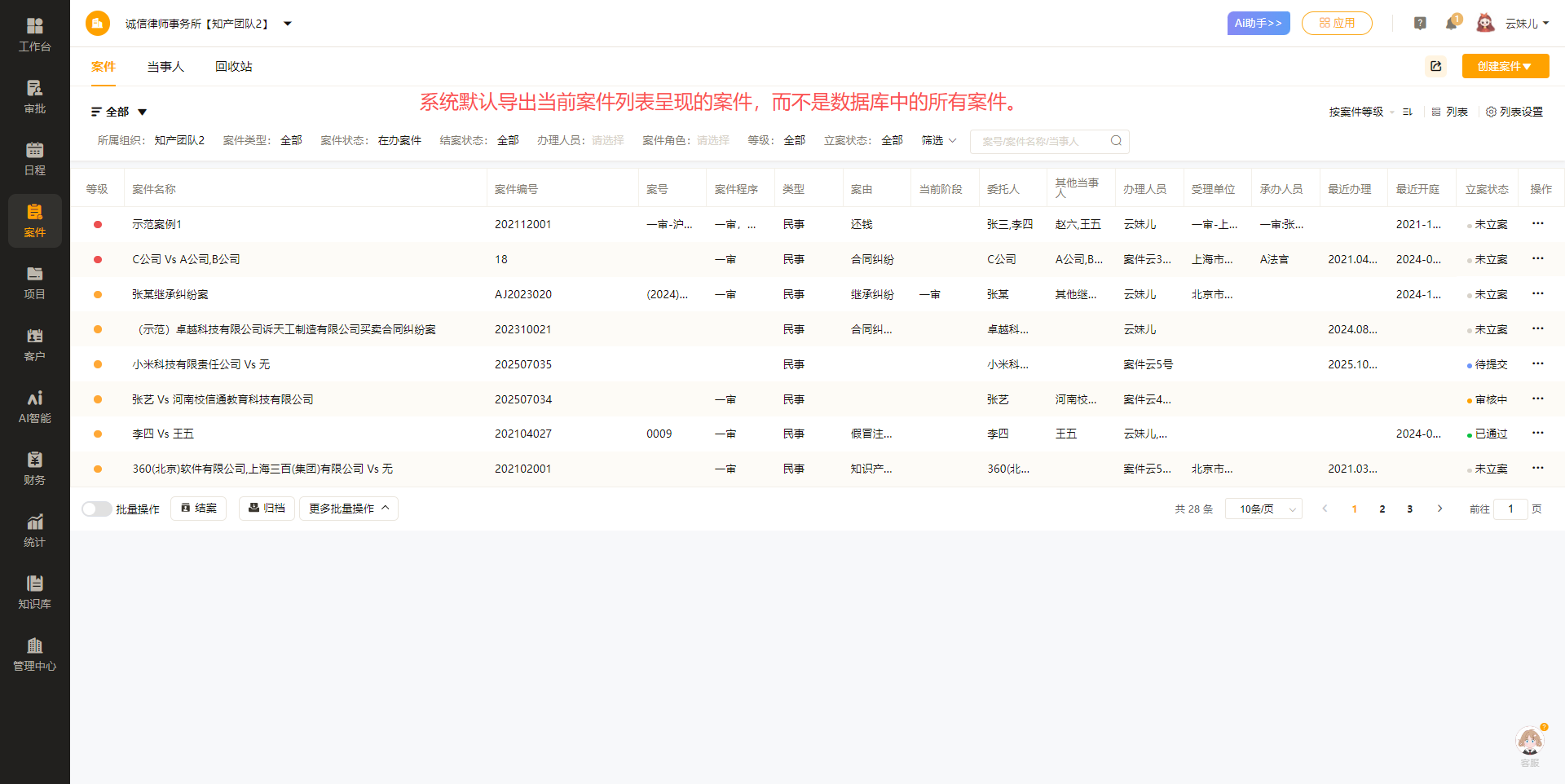Expand the 筛选 filter options
Viewport: 1565px width, 784px height.
[938, 141]
